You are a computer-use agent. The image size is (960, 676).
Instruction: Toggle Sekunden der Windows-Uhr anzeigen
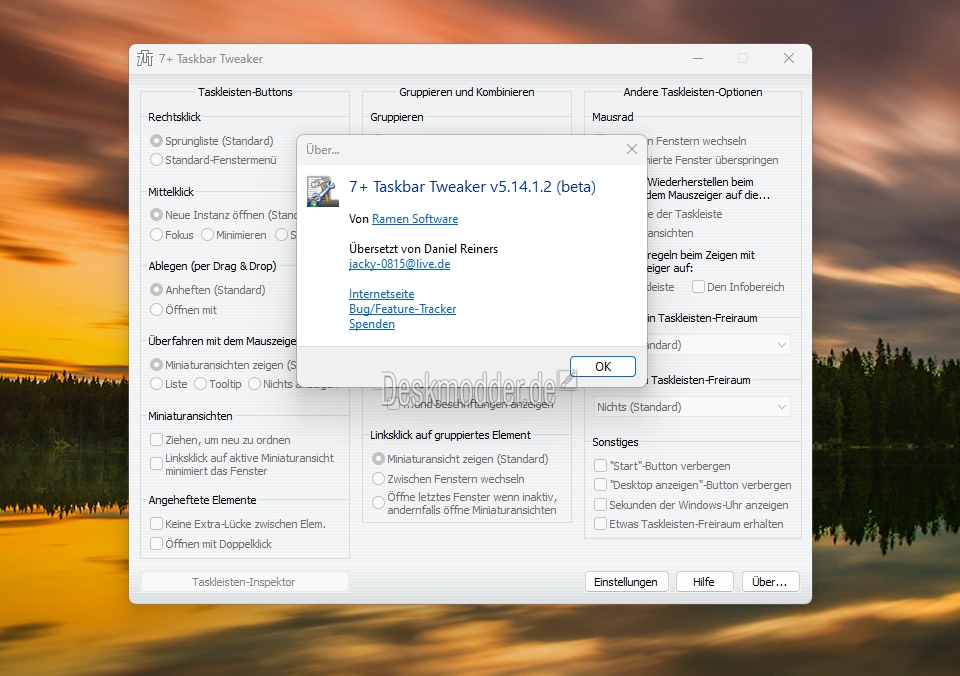[x=601, y=505]
